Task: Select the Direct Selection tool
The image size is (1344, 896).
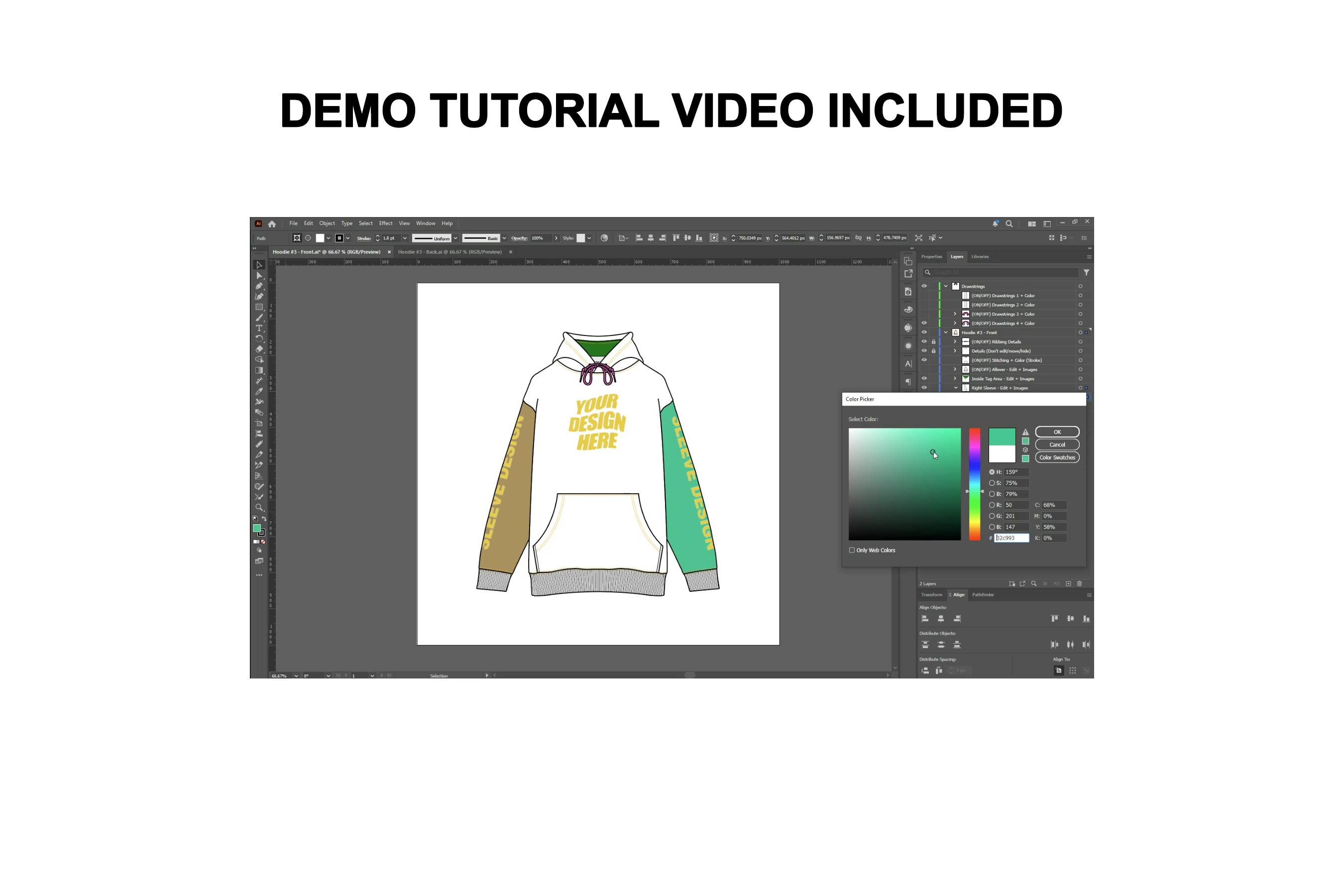Action: [x=259, y=275]
